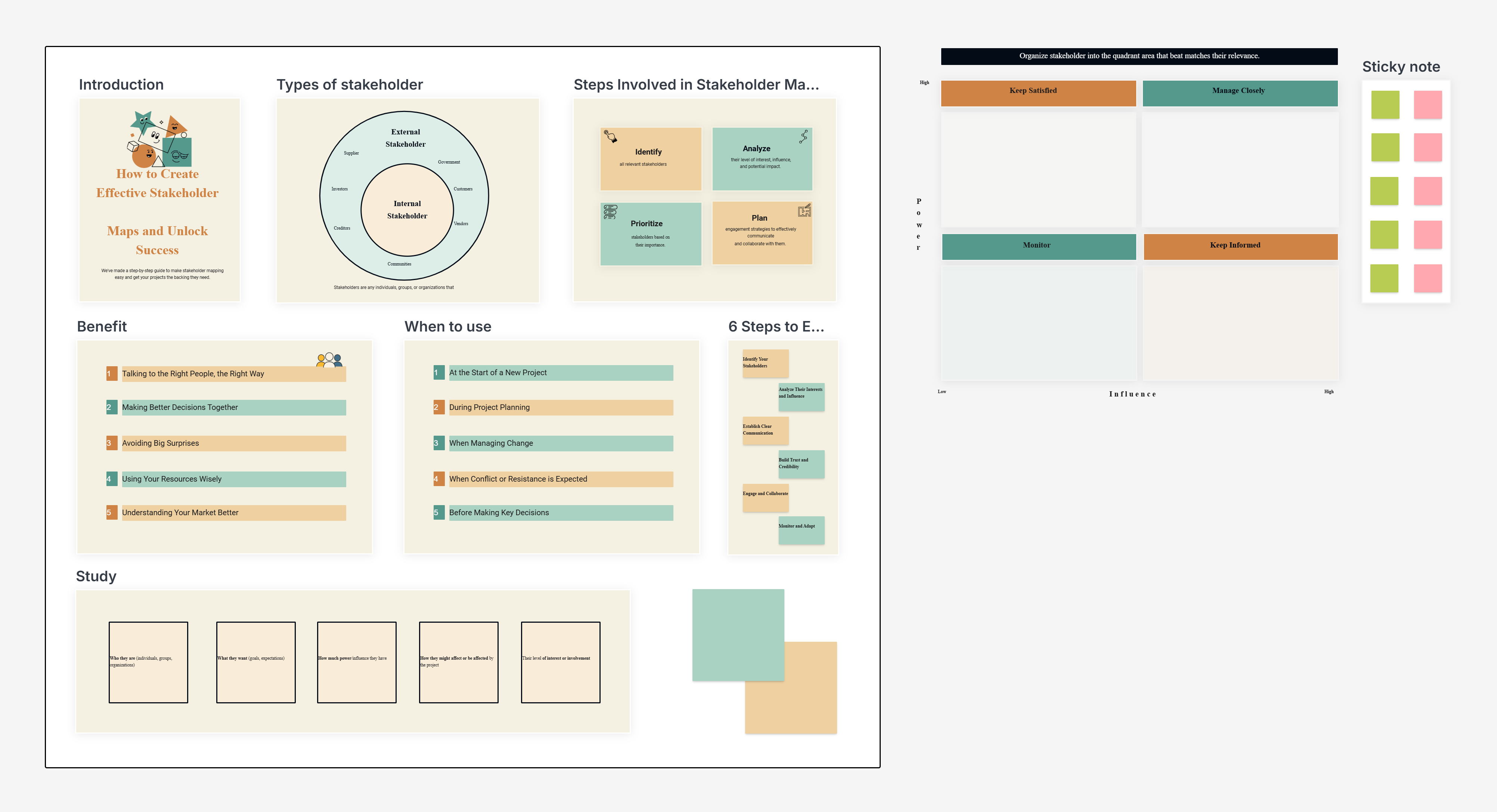The image size is (1497, 812).
Task: Select Steps Involved in Stakeholder Ma... title
Action: [x=696, y=85]
